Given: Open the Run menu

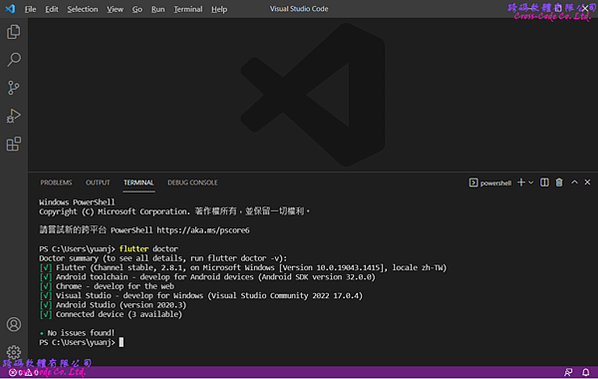Looking at the screenshot, I should [158, 9].
